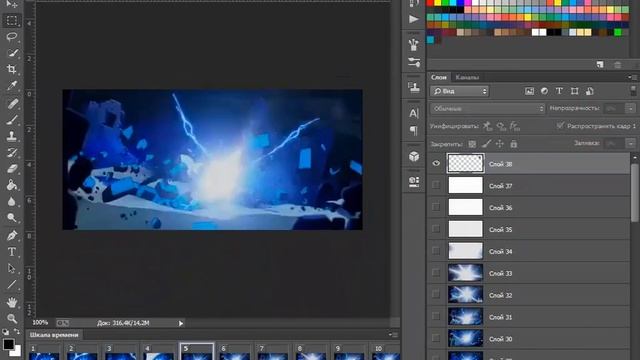Viewport: 640px width, 360px height.
Task: Click the foreground black color swatch
Action: [x=8, y=344]
